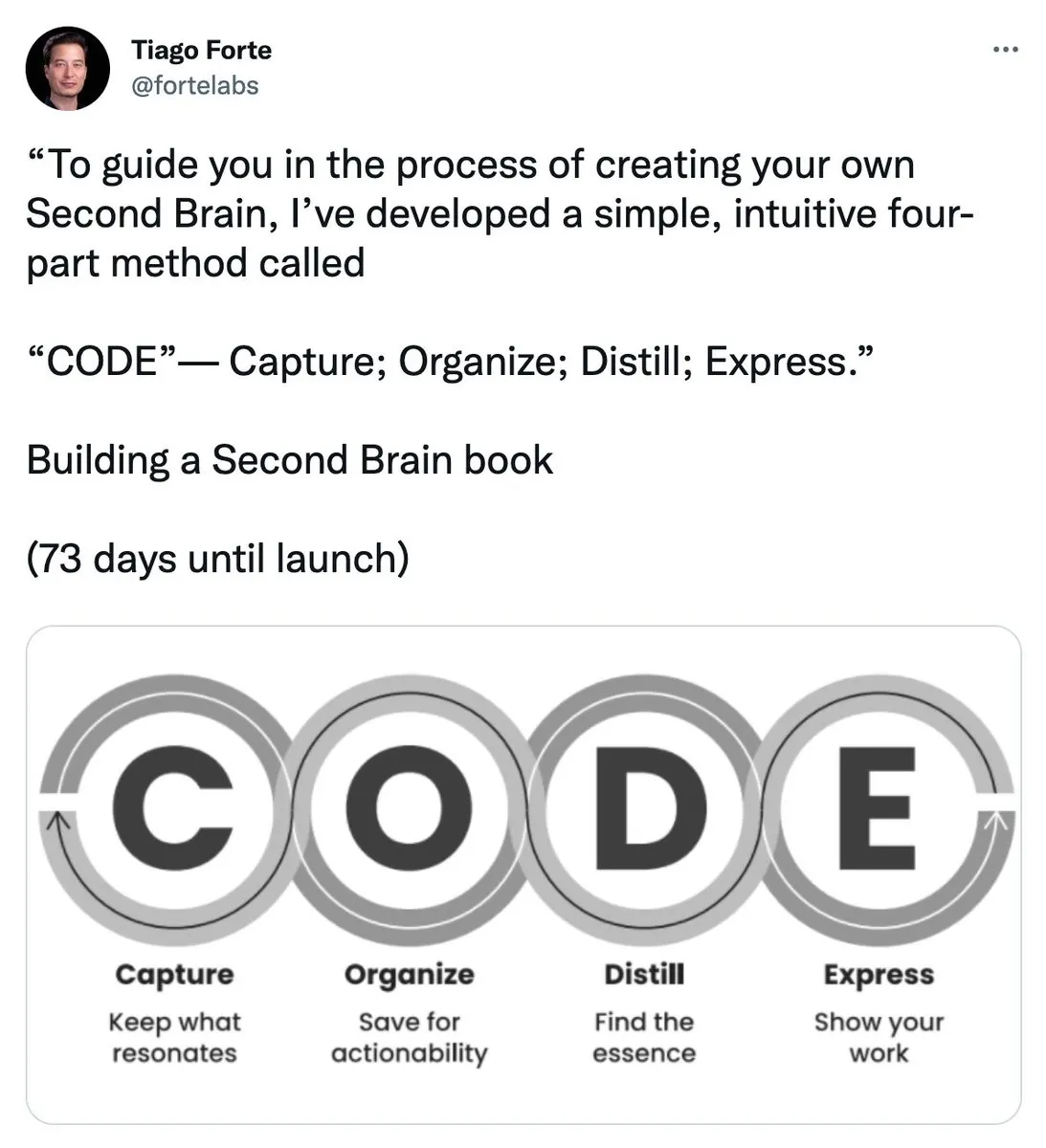The image size is (1046, 1148).
Task: Click the upward arrow left of C
Action: pos(57,821)
